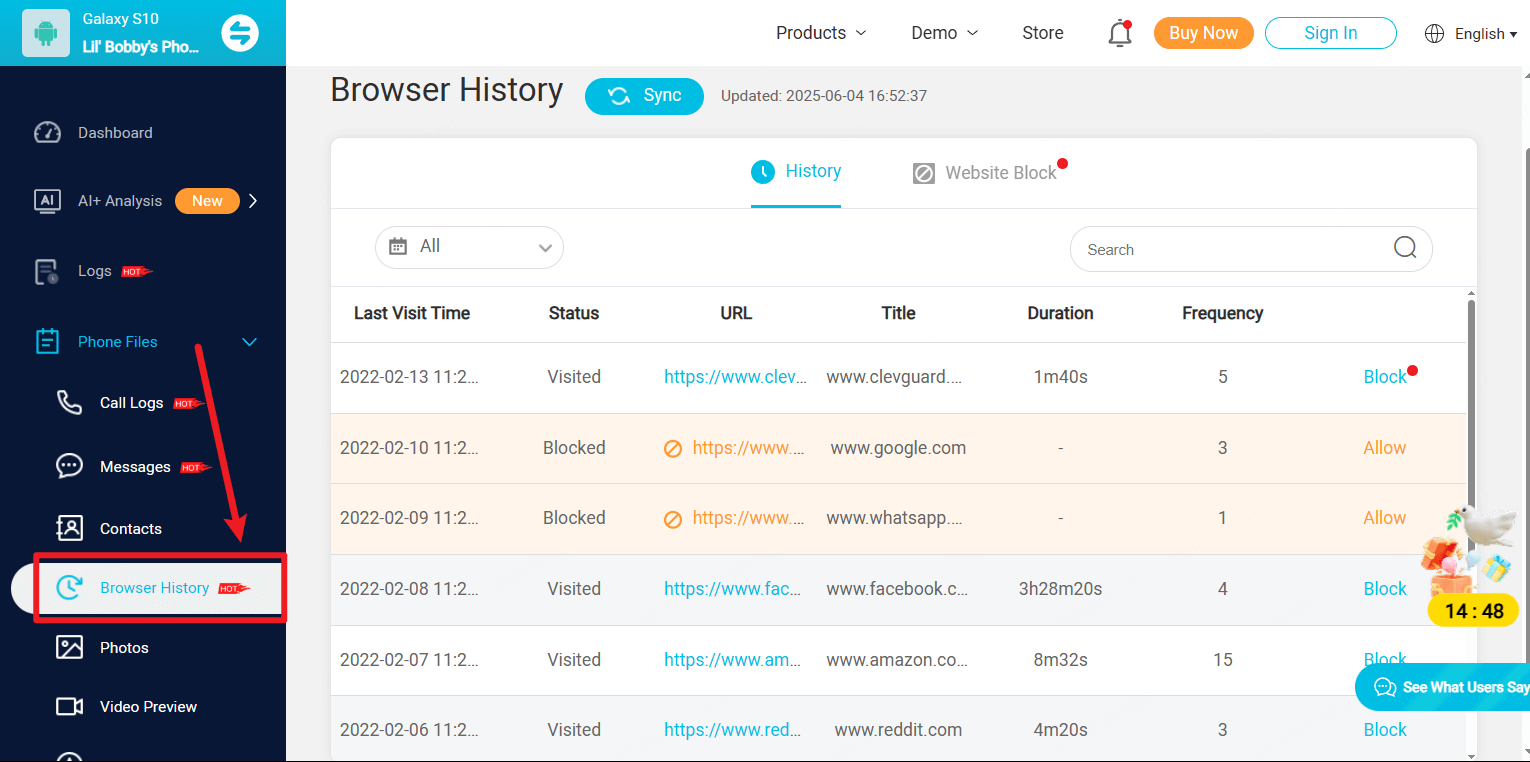Click the Call Logs phone icon
The width and height of the screenshot is (1530, 762).
tap(69, 403)
